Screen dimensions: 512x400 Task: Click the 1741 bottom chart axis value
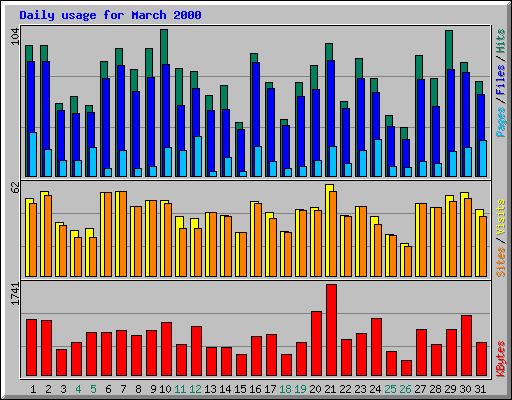pyautogui.click(x=15, y=294)
